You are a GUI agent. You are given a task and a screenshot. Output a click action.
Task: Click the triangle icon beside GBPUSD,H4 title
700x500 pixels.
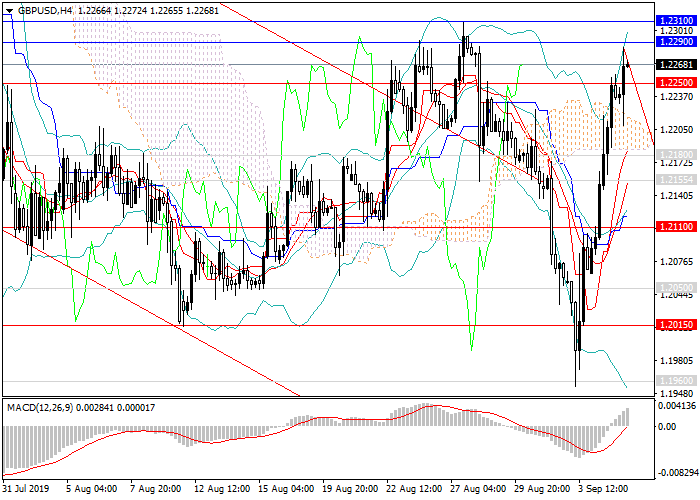point(9,9)
